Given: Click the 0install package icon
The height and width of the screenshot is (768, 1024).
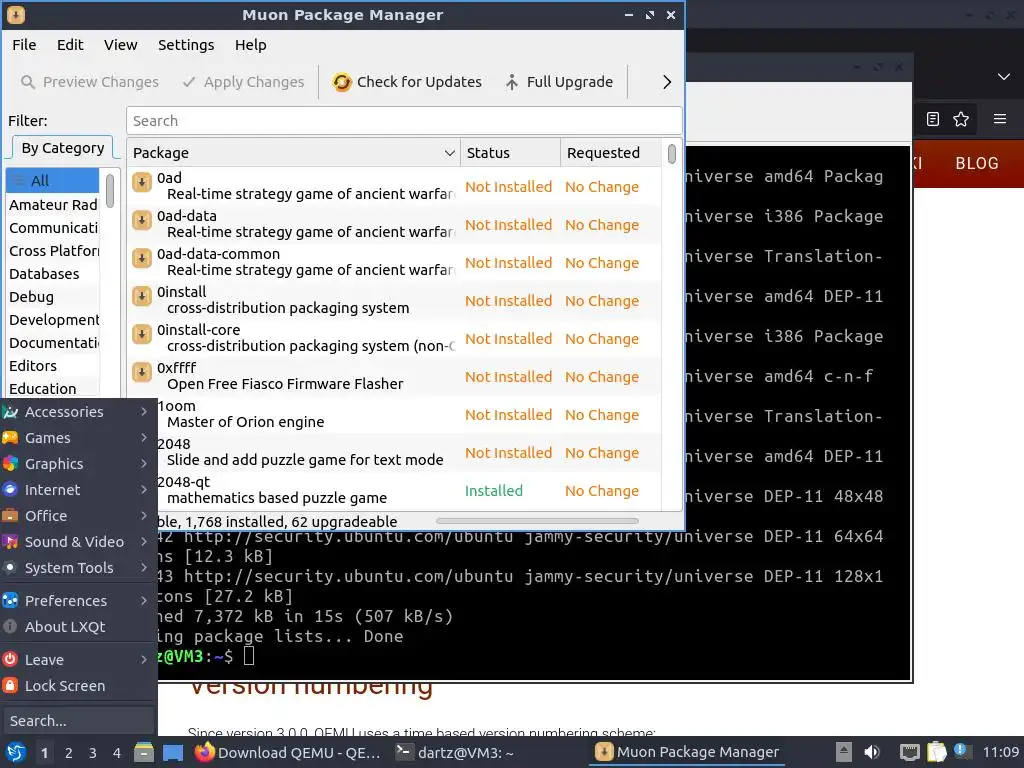Looking at the screenshot, I should [x=142, y=296].
